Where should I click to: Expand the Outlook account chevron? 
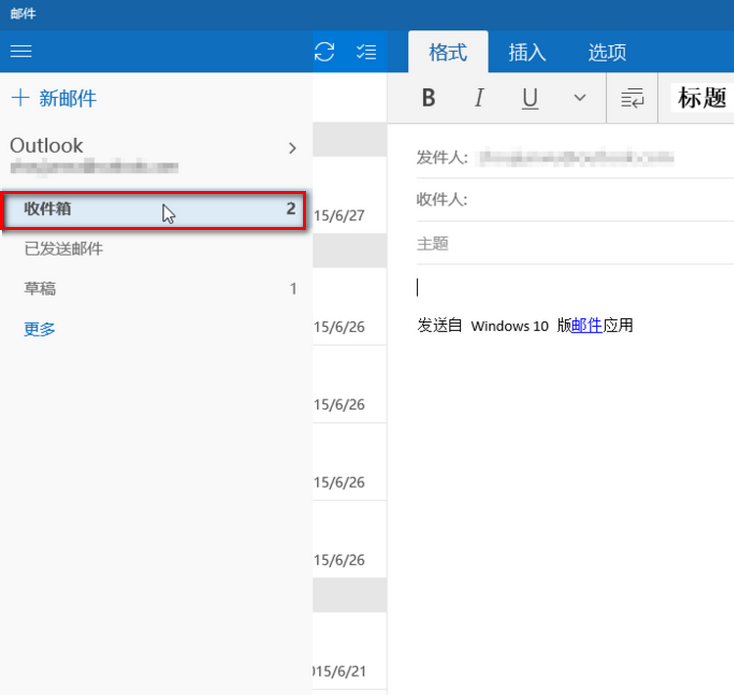coord(292,148)
